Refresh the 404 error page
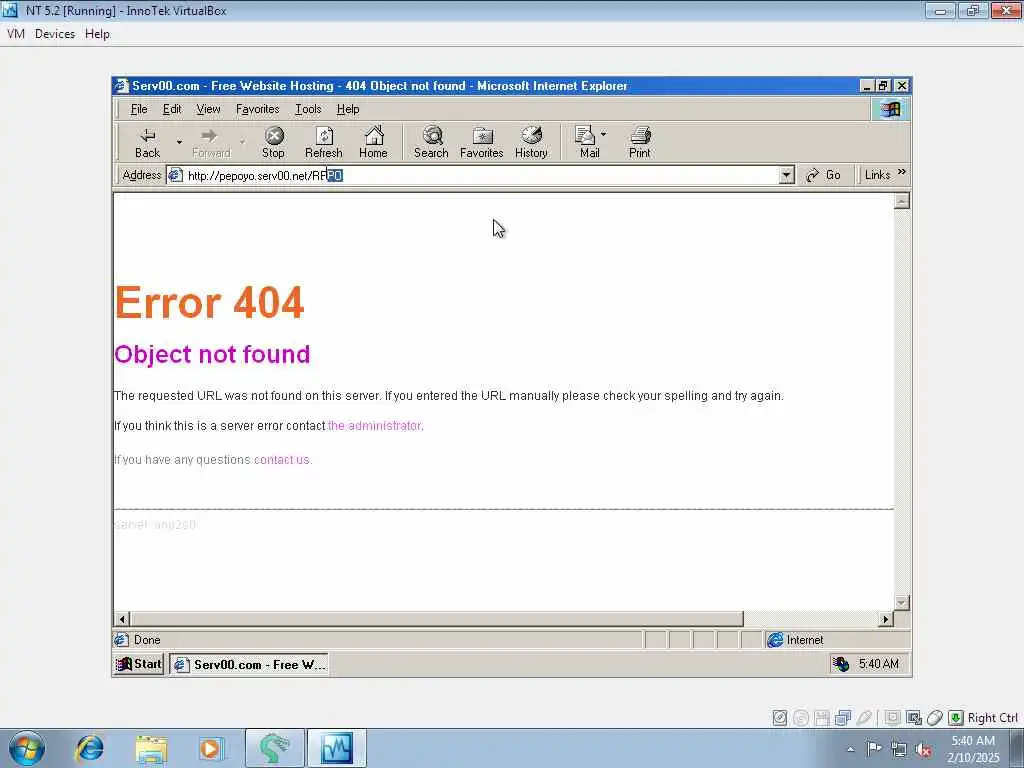Image resolution: width=1024 pixels, height=768 pixels. pyautogui.click(x=323, y=142)
